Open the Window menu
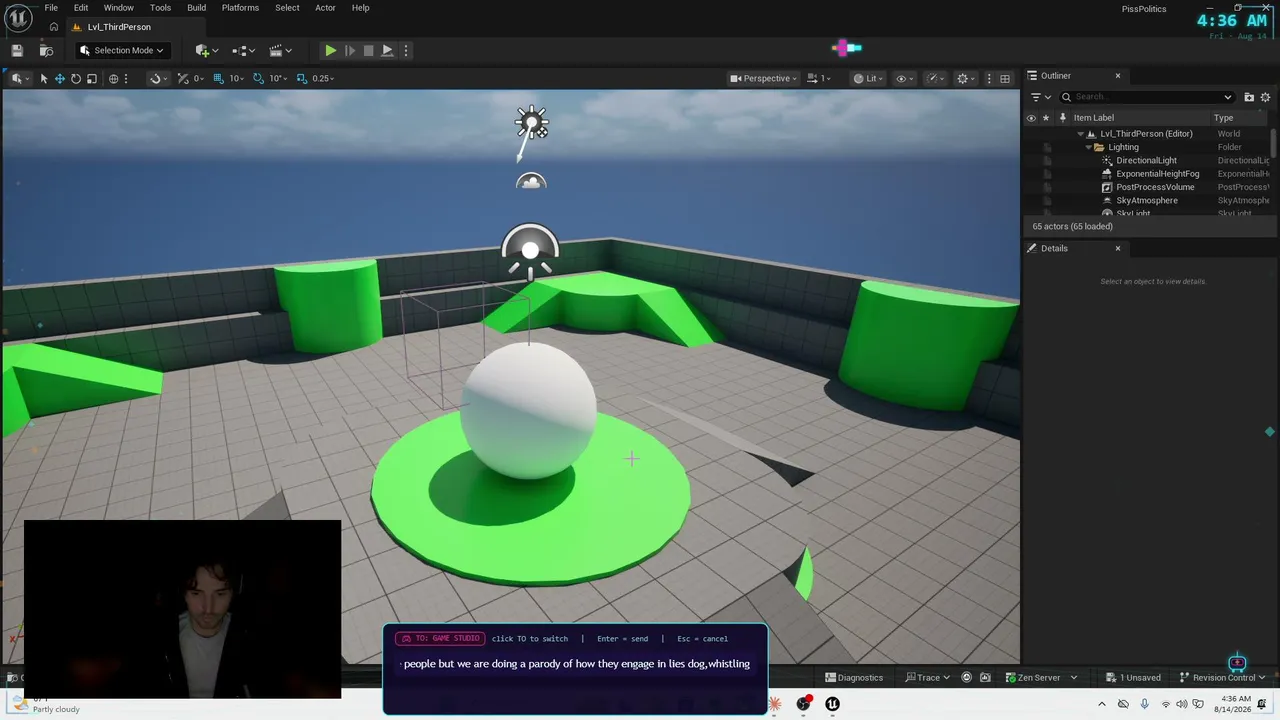 click(118, 8)
